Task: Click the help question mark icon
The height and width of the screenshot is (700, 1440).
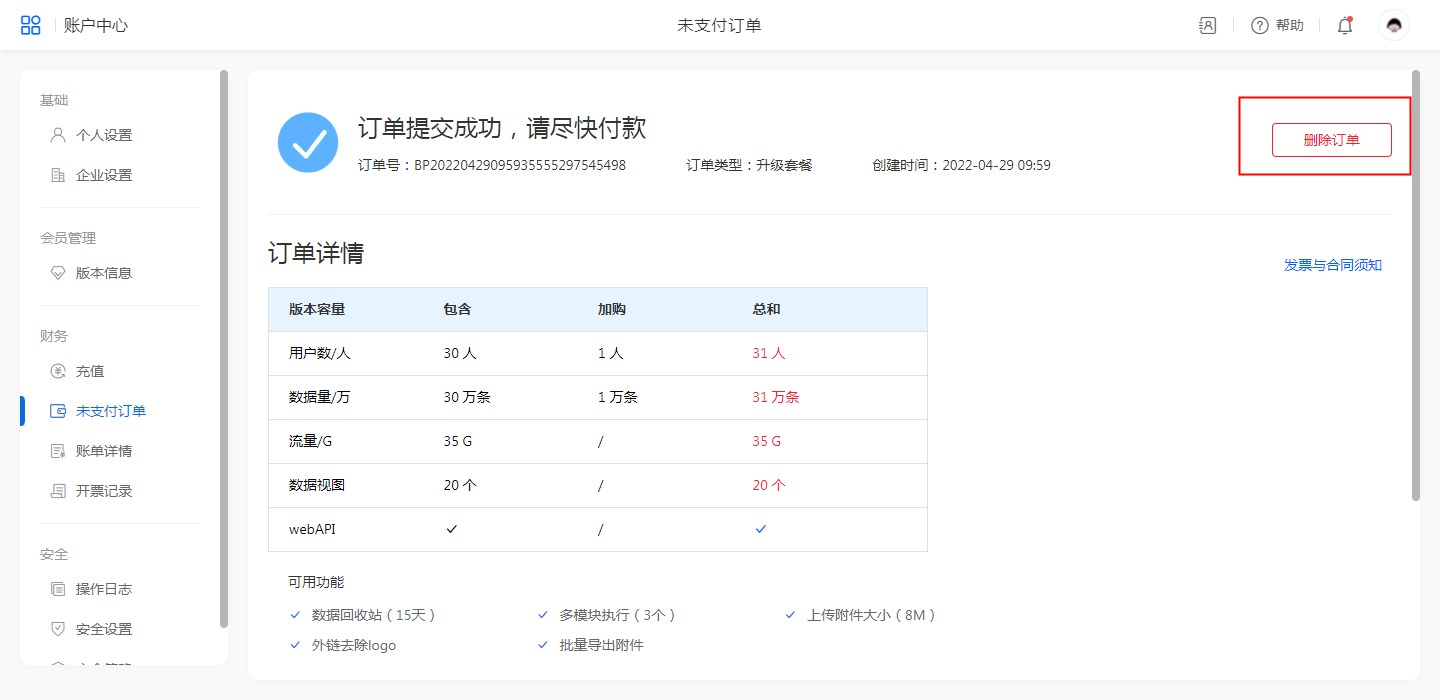Action: click(x=1260, y=26)
